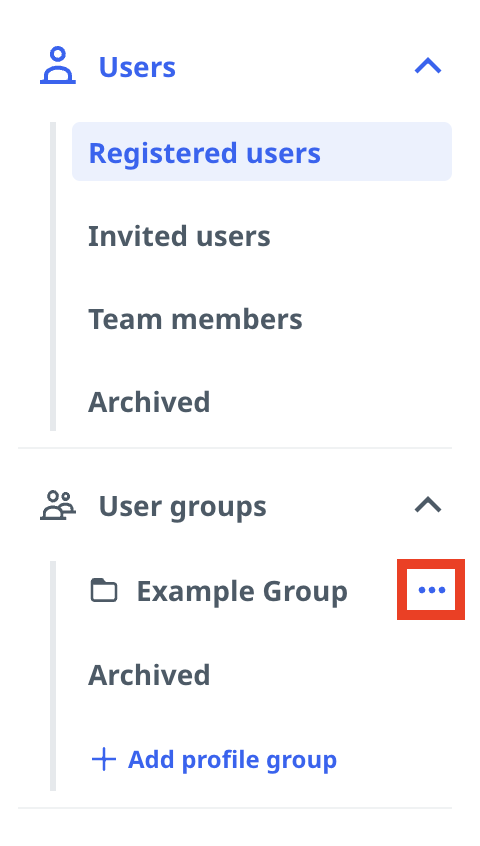Collapse the Users section chevron

pyautogui.click(x=428, y=66)
